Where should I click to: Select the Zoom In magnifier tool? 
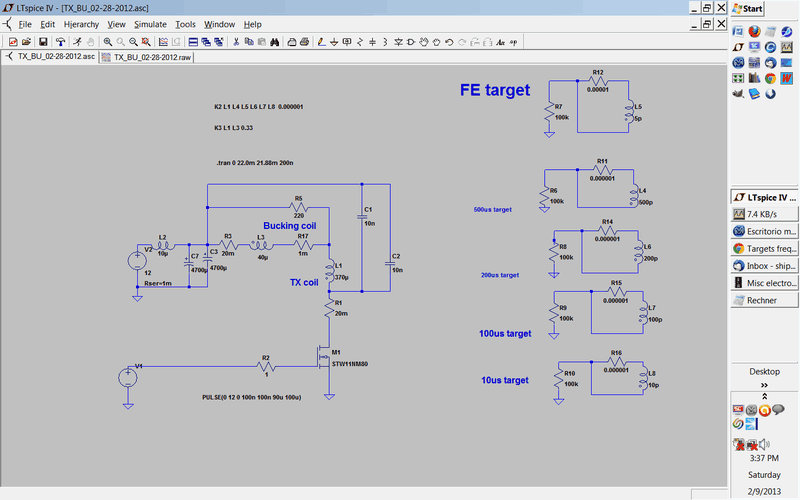106,42
